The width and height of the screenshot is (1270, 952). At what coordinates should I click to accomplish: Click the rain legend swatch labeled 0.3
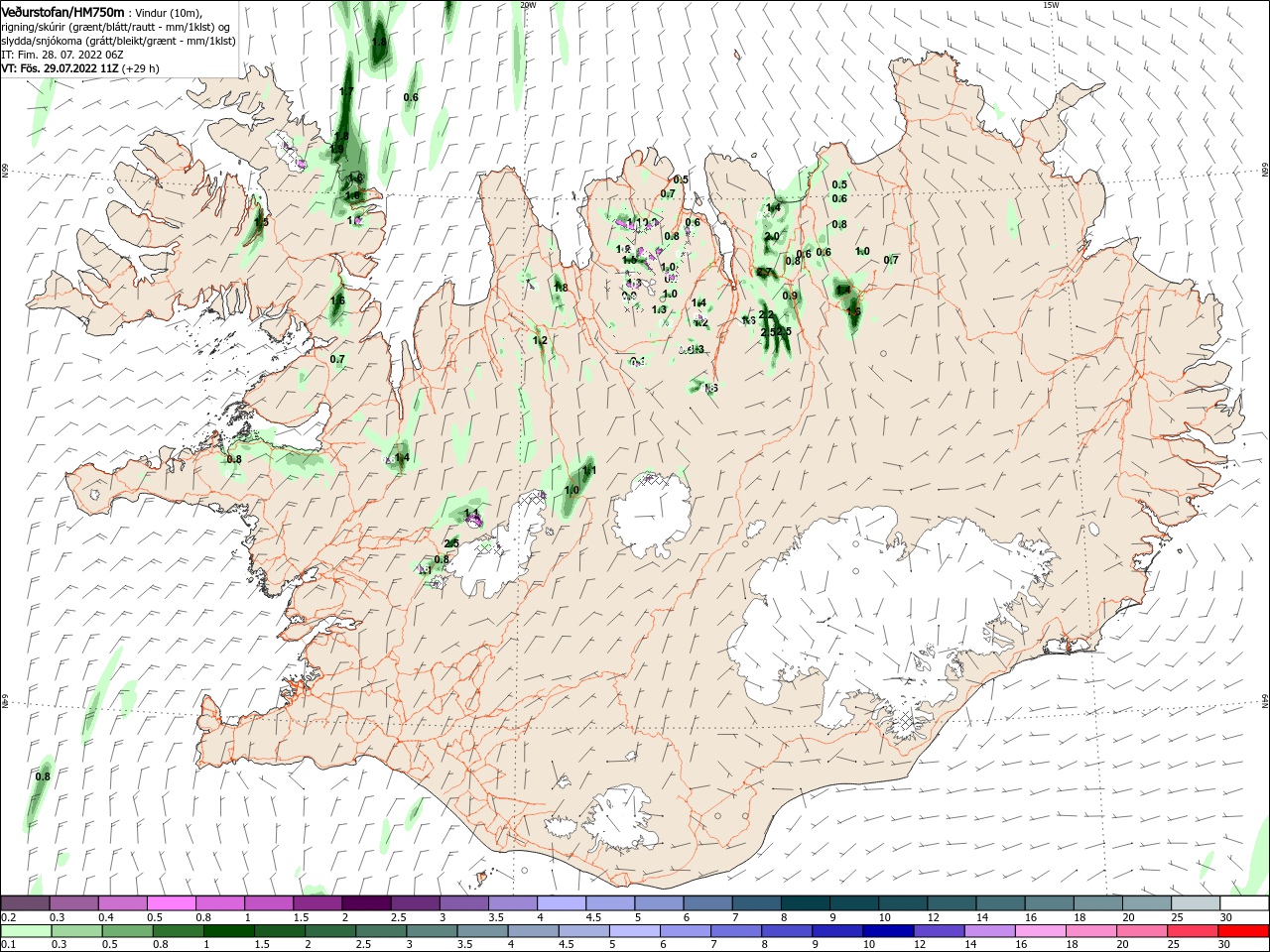pos(76,931)
